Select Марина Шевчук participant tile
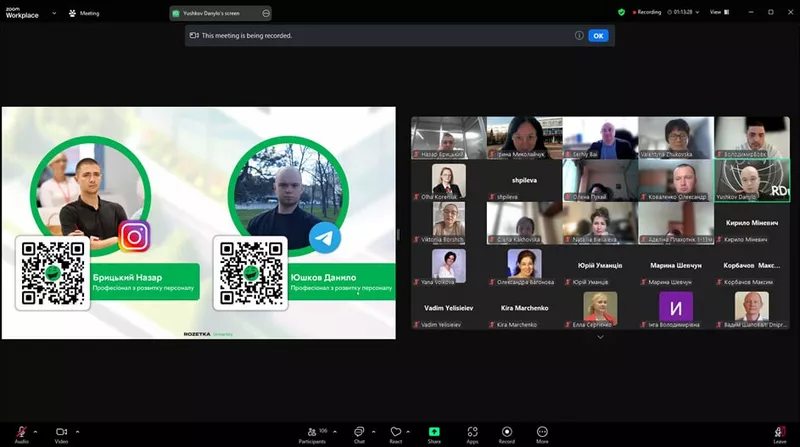Viewport: 800px width, 447px height. coord(676,265)
